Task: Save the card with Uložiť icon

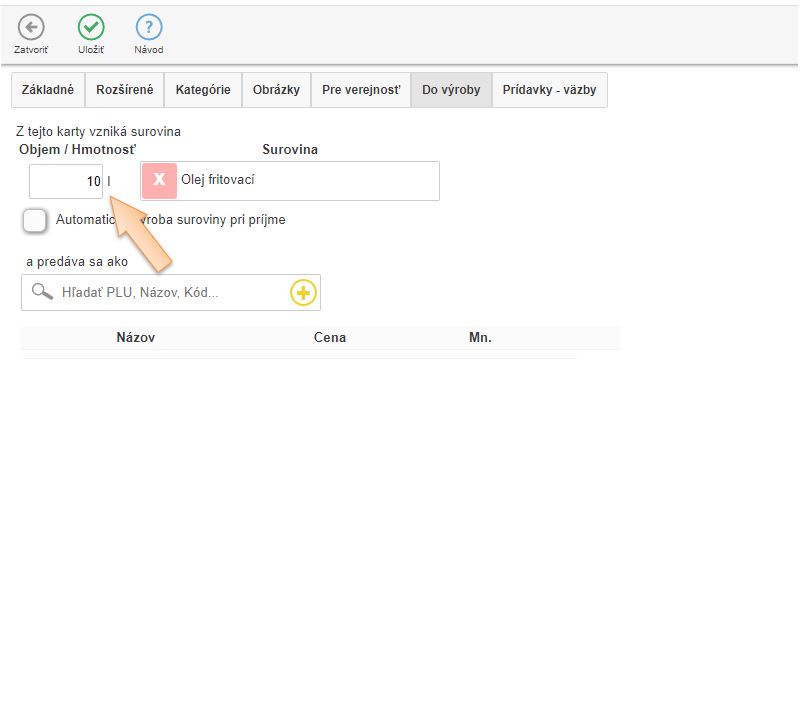Action: coord(91,28)
